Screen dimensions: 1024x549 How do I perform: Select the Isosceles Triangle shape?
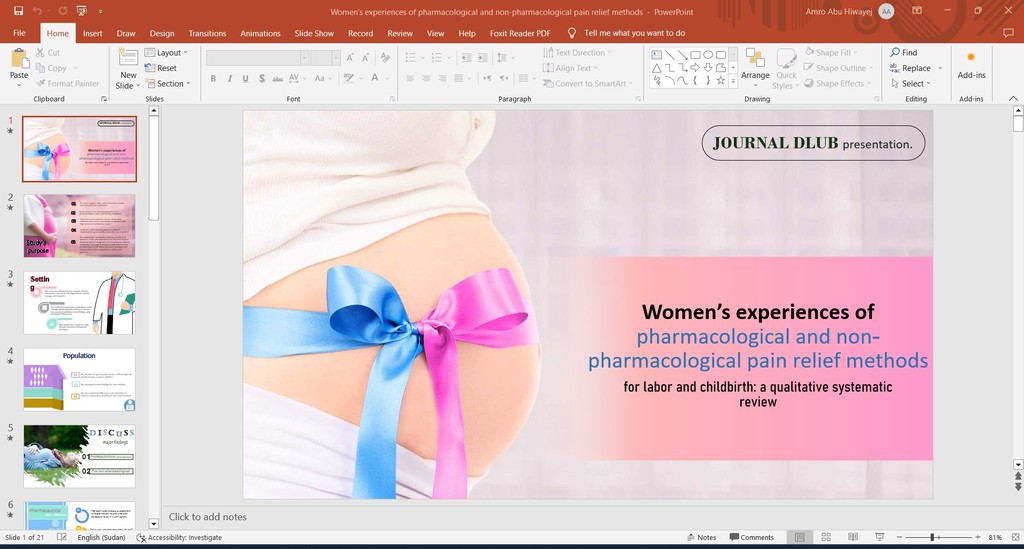(x=657, y=68)
